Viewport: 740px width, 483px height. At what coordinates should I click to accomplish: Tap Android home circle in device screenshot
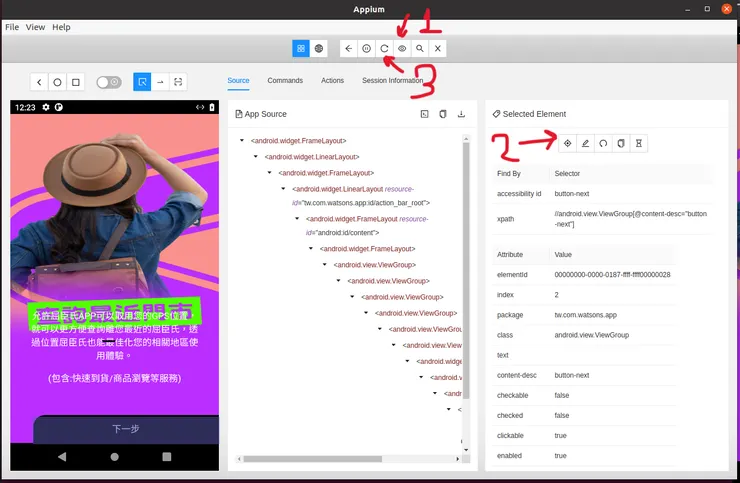click(114, 457)
